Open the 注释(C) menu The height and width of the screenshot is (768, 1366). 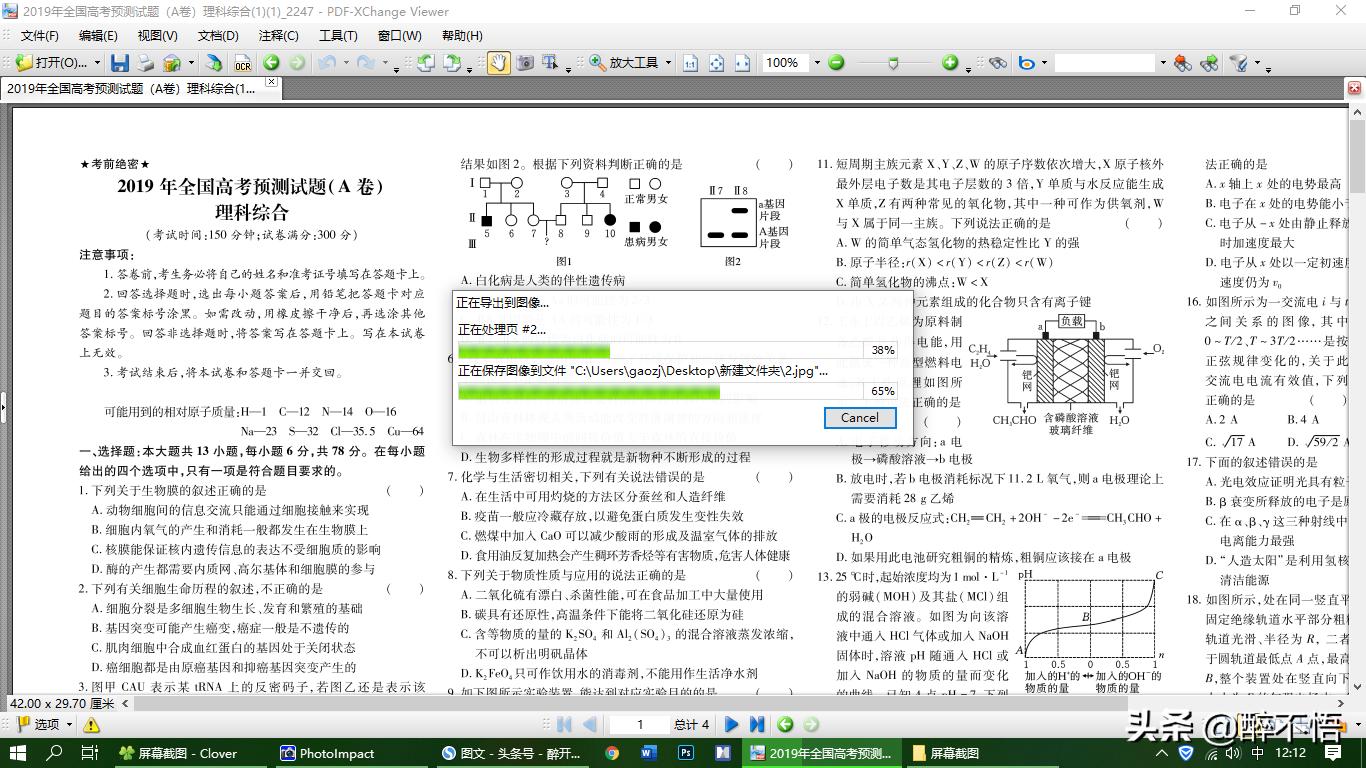[278, 35]
